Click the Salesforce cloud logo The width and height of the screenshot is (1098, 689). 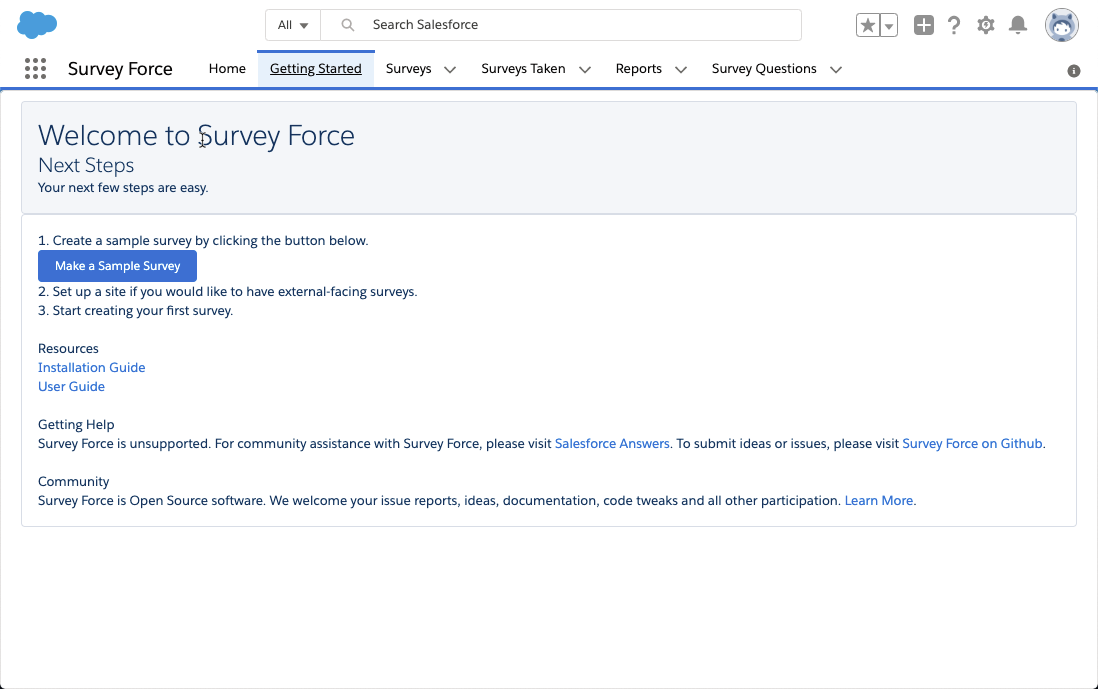click(37, 25)
